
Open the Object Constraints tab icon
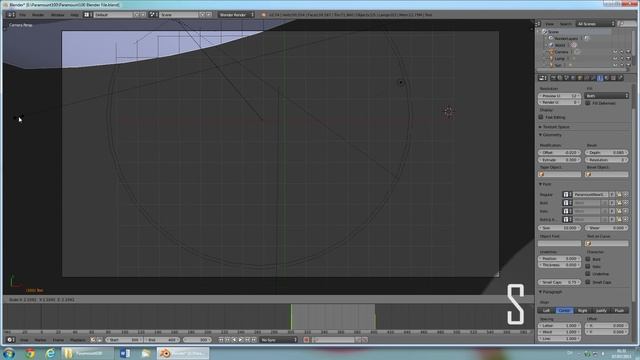[586, 78]
